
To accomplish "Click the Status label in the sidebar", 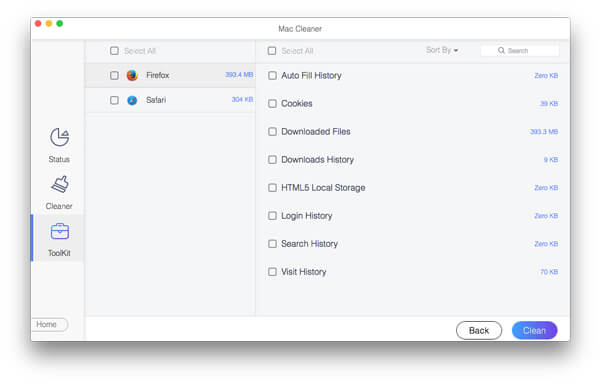I will pyautogui.click(x=59, y=159).
